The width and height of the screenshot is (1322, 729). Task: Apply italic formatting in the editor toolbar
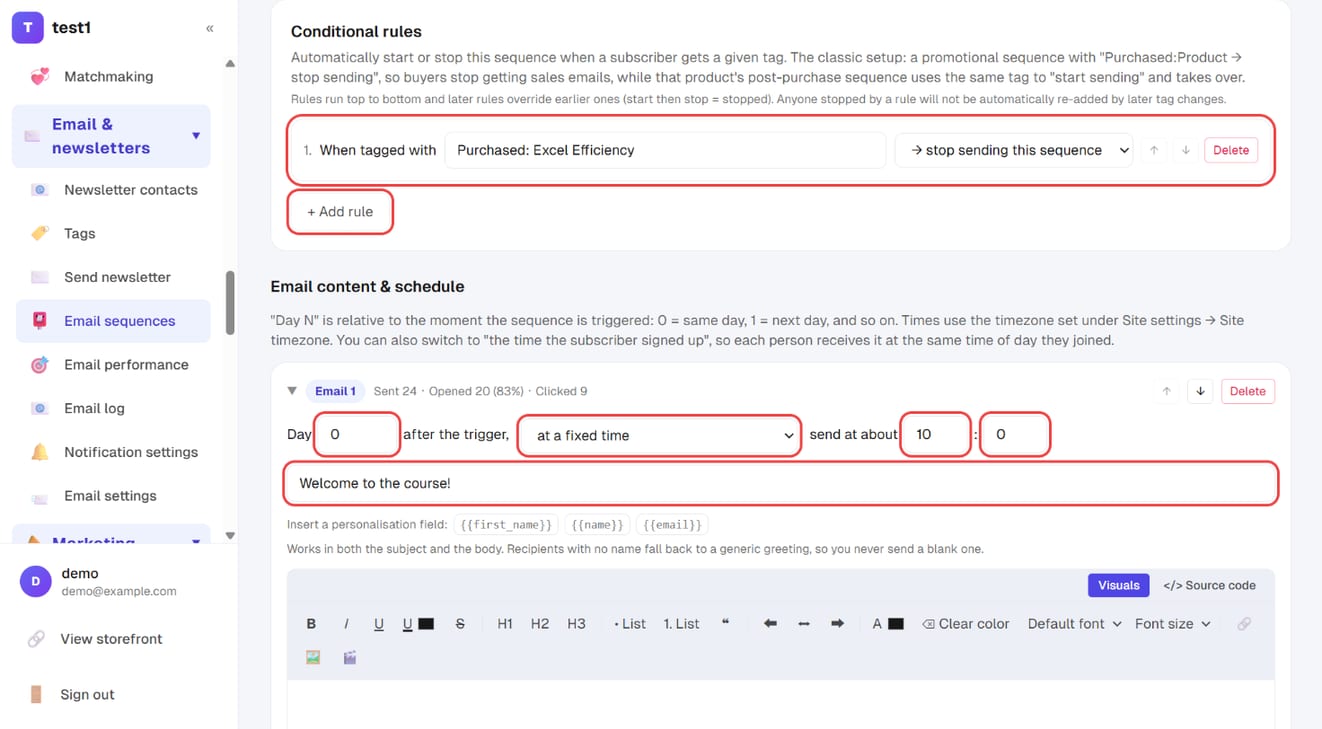[x=346, y=624]
